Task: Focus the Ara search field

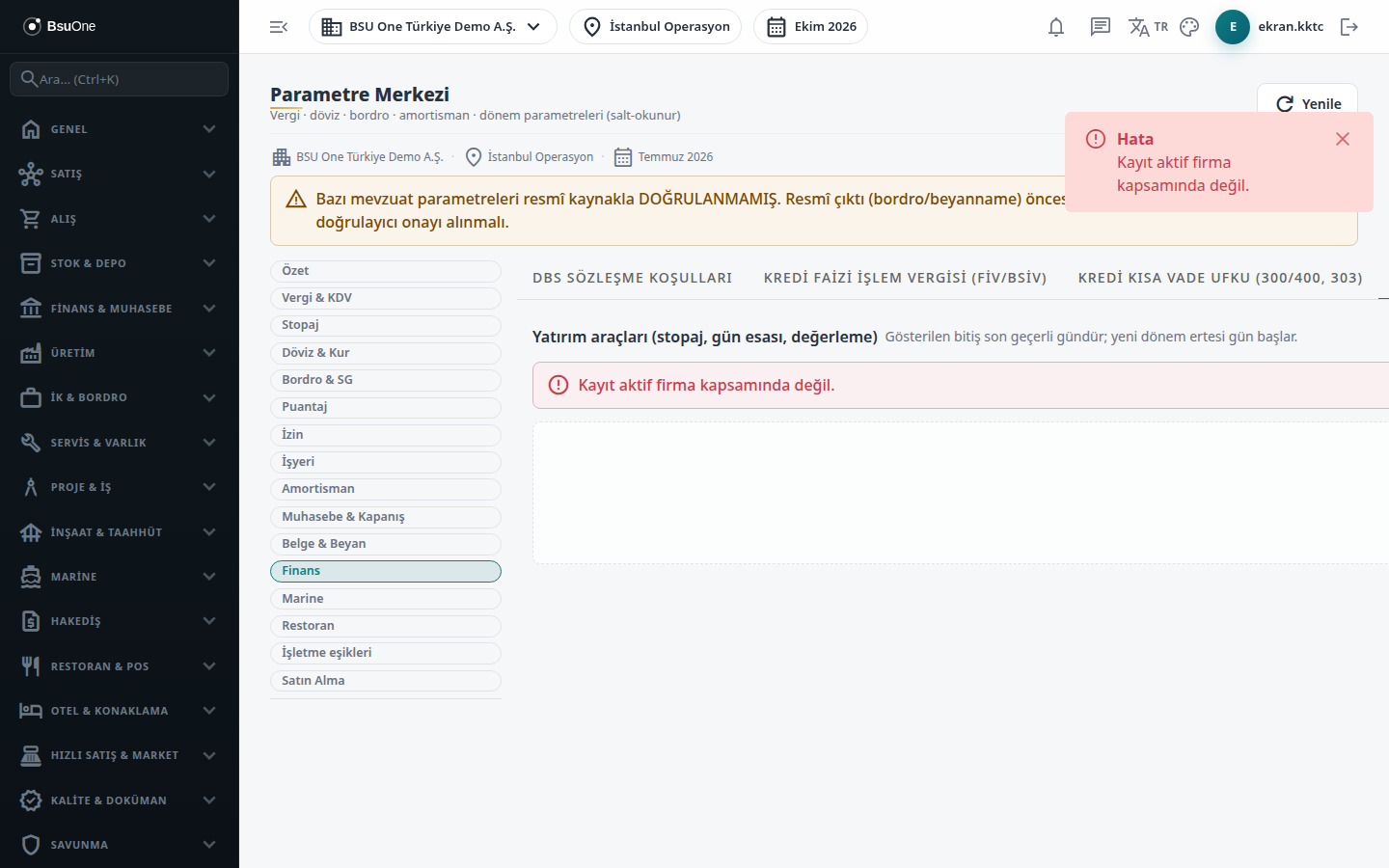Action: (x=120, y=79)
